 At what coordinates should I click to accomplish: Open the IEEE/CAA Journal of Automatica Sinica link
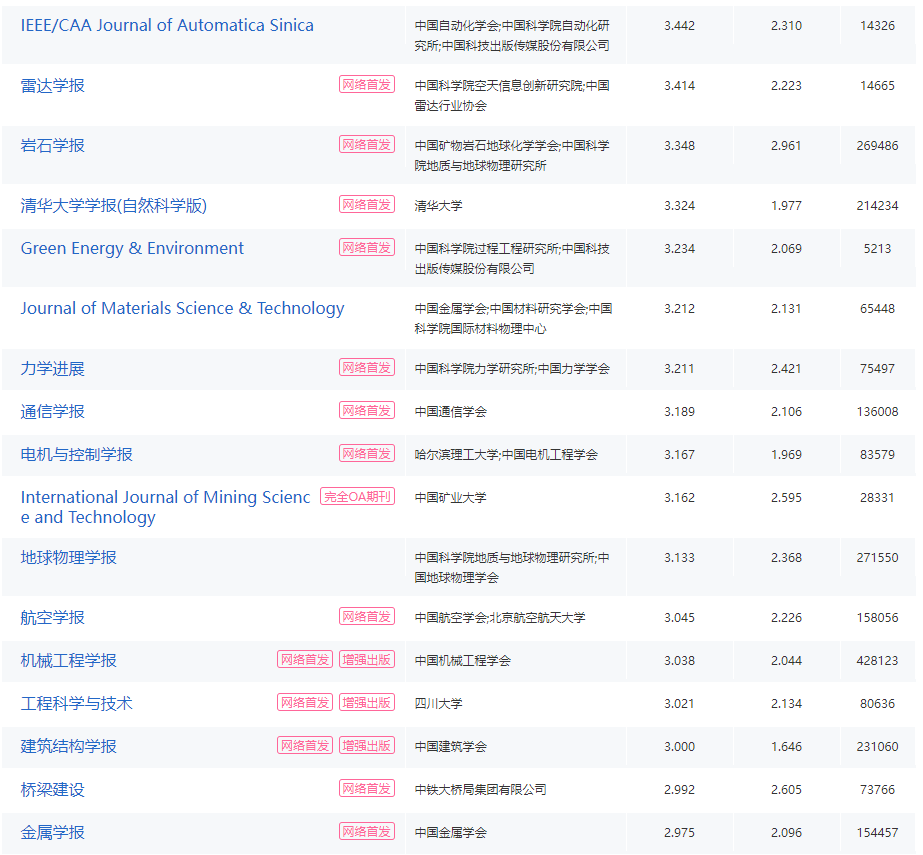pos(167,25)
